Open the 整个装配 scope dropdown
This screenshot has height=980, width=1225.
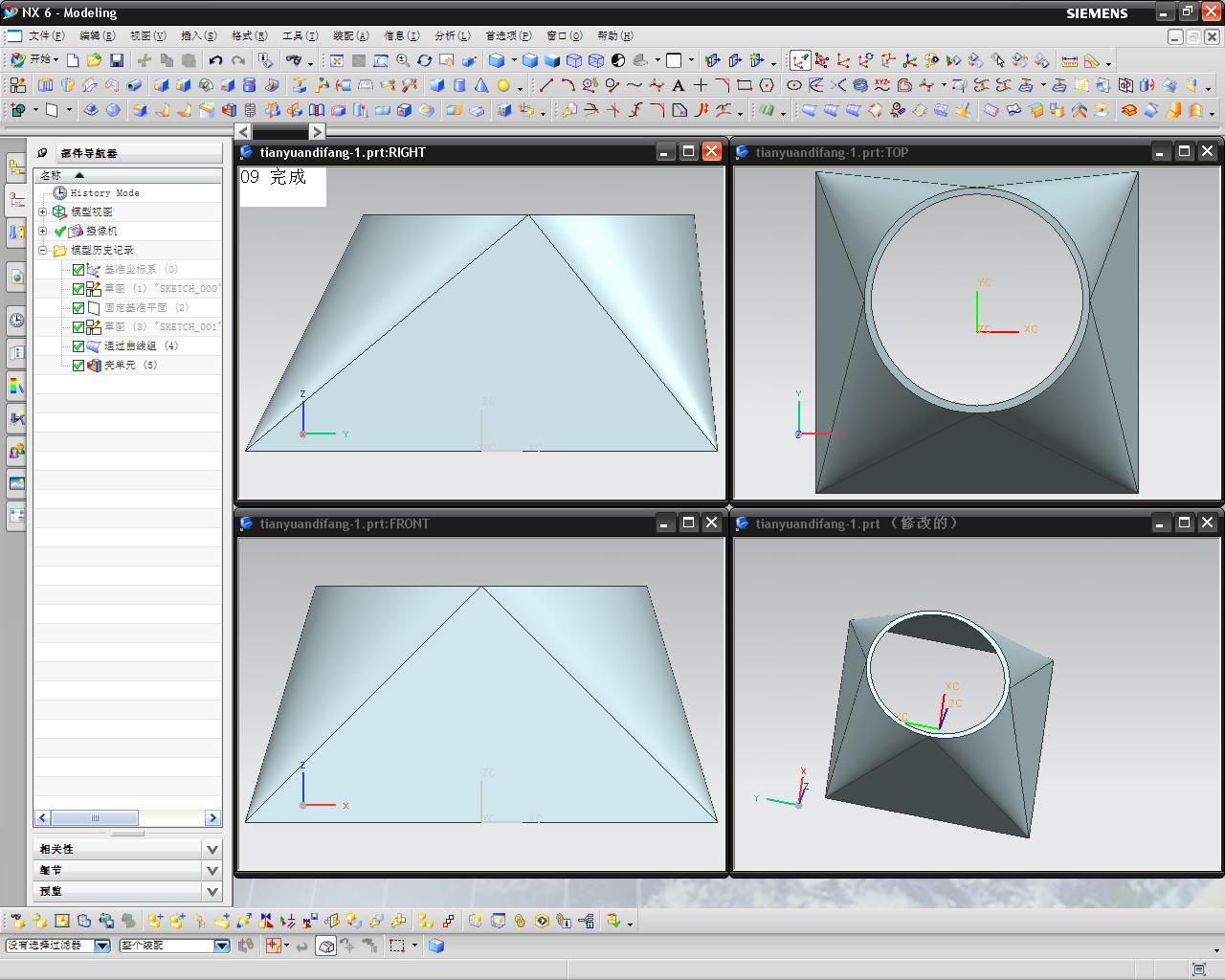click(x=222, y=946)
